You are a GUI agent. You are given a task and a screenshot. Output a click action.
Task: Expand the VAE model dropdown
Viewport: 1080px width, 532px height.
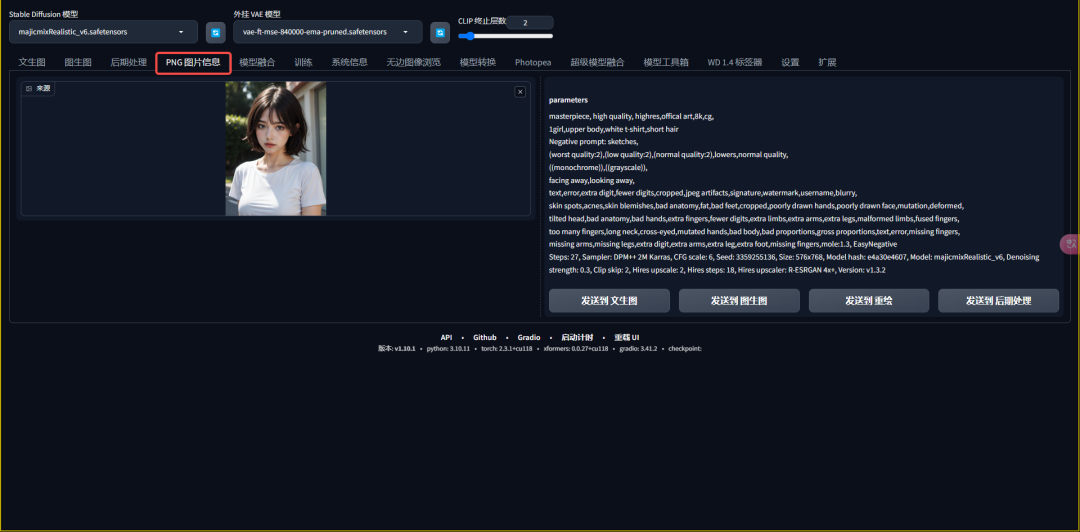click(327, 32)
